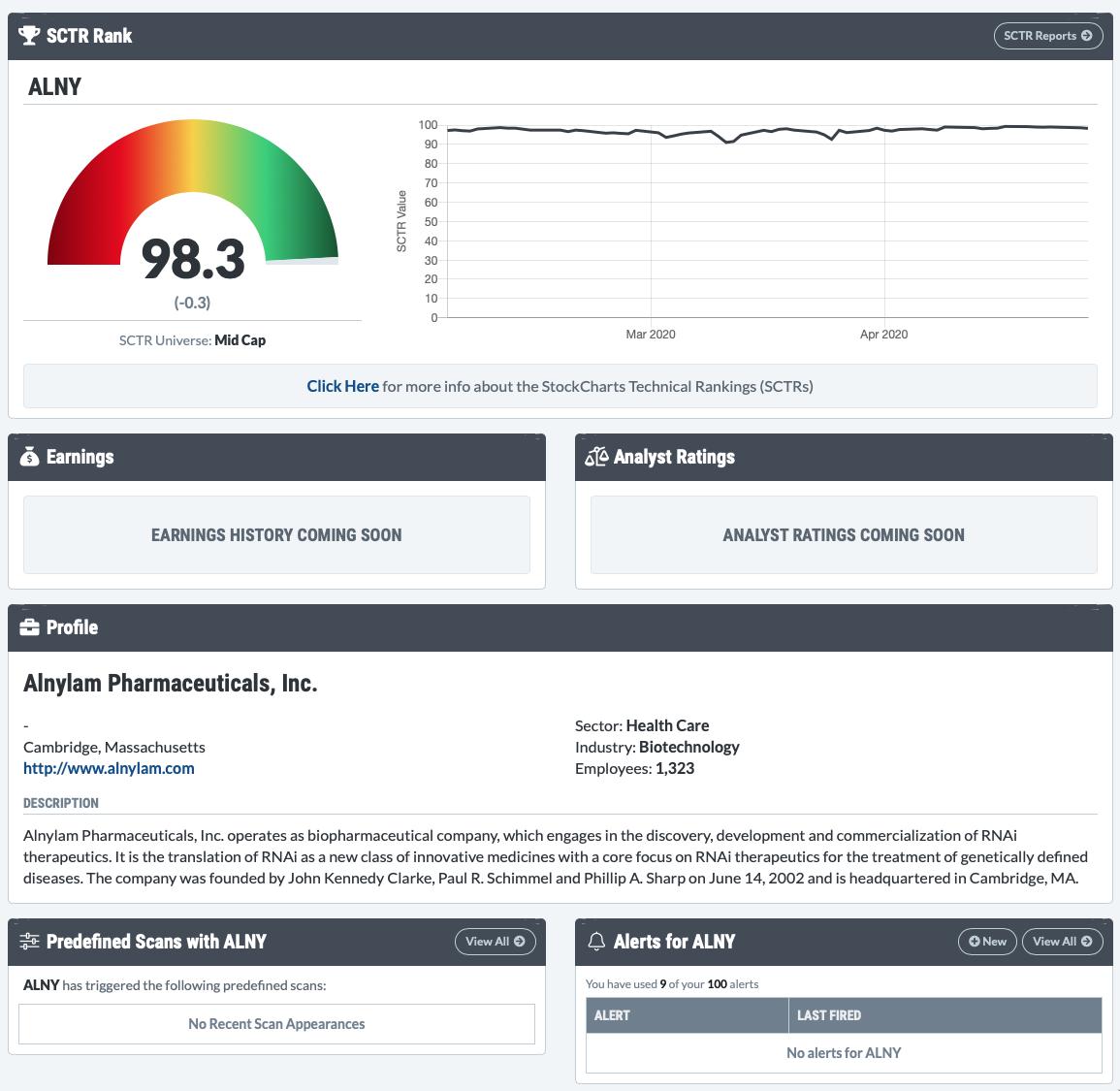Screen dimensions: 1120x1091
Task: Click the ALNY ticker heading
Action: point(54,86)
